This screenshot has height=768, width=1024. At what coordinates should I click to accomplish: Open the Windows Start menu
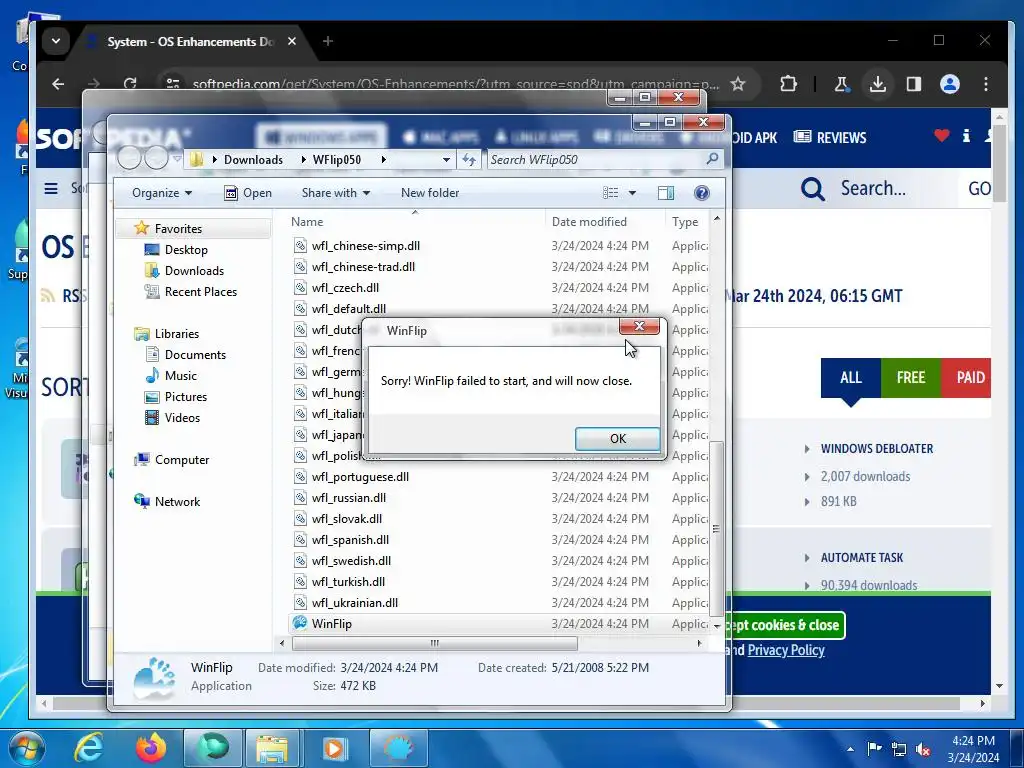point(26,748)
